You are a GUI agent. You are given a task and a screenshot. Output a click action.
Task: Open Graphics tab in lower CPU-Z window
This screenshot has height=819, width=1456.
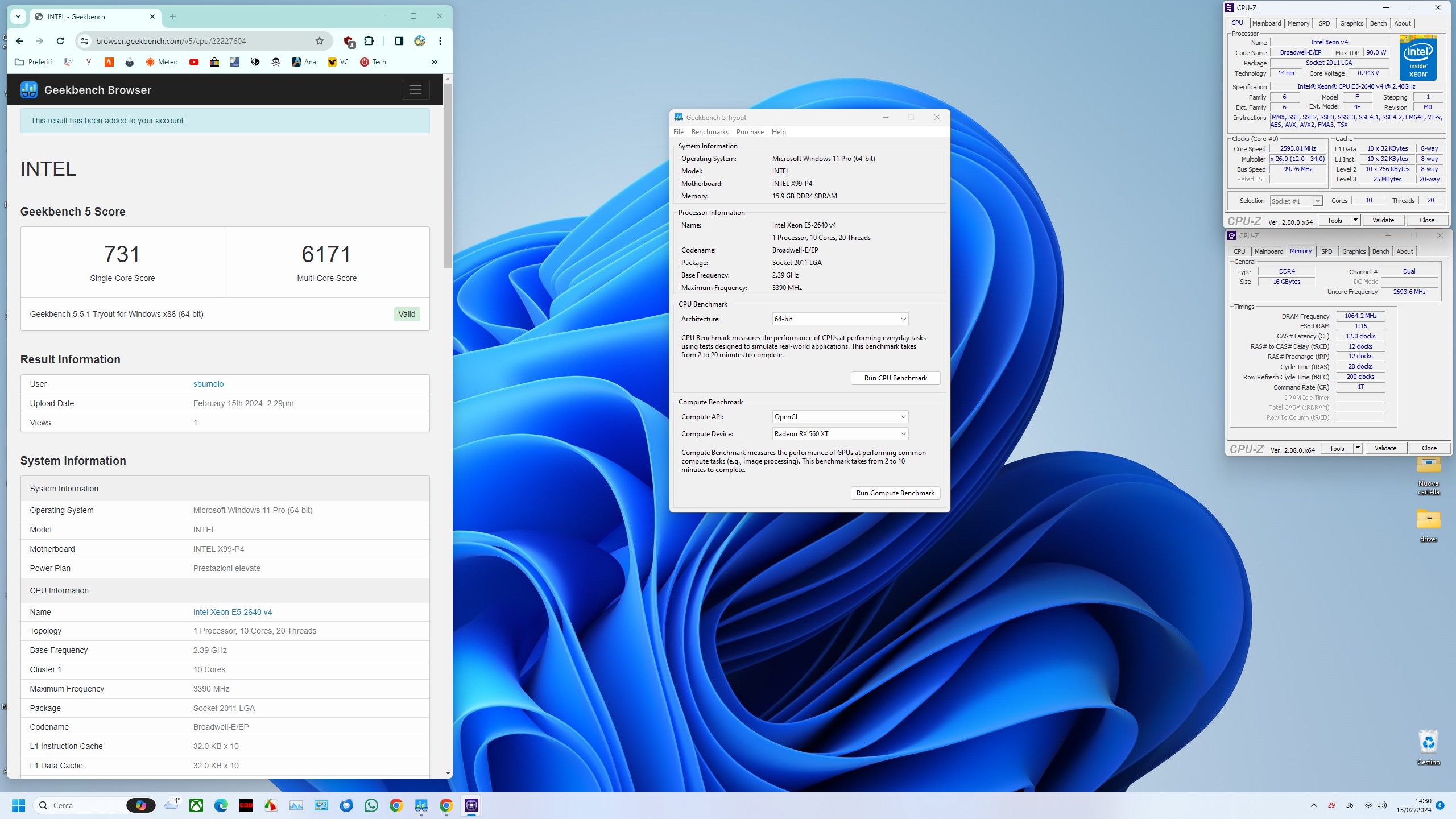[x=1354, y=251]
